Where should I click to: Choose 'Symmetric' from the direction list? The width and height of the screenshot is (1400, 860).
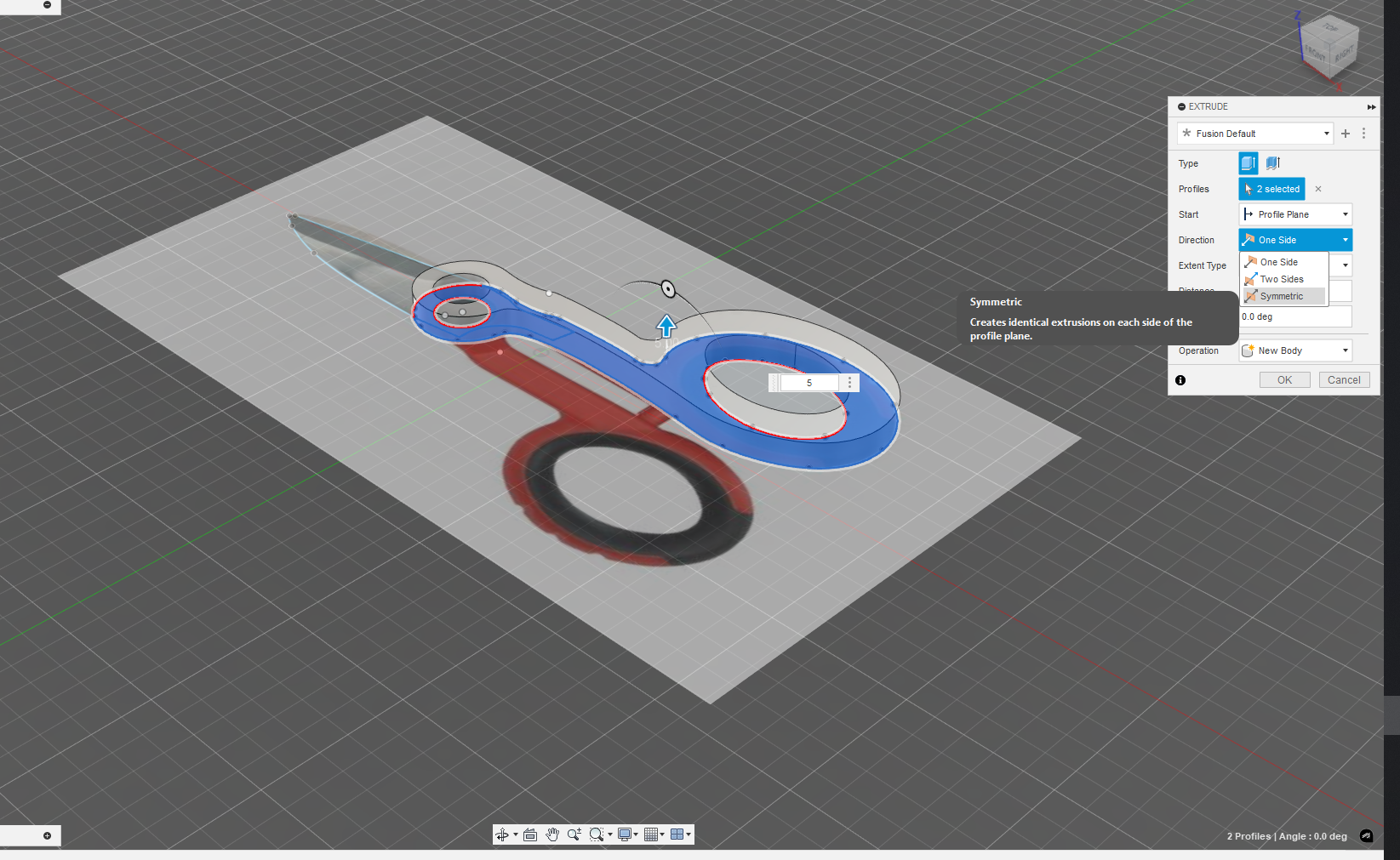pyautogui.click(x=1283, y=296)
